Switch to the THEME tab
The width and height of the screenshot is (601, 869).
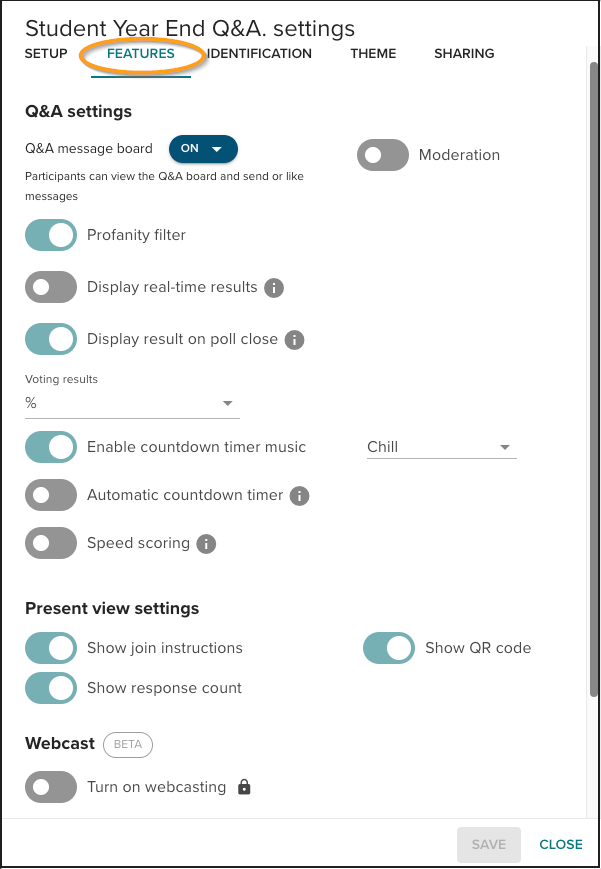coord(373,54)
